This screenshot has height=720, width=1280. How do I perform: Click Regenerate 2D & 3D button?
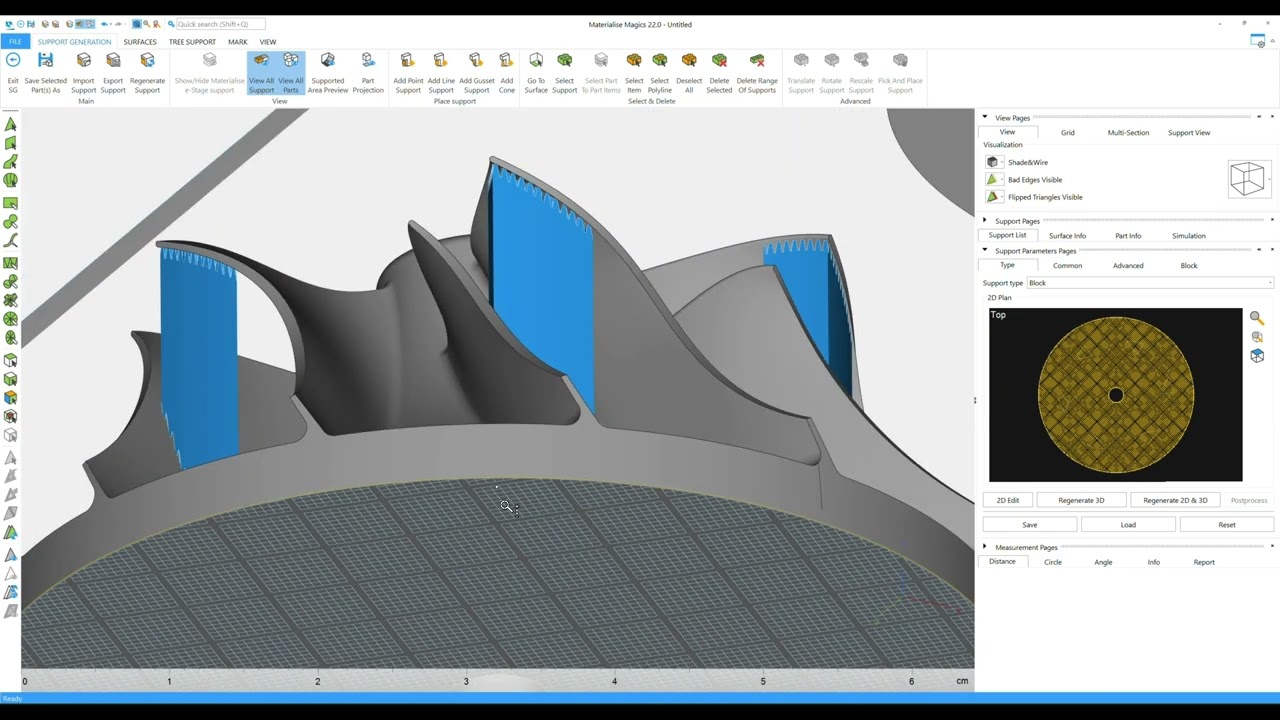(1175, 500)
